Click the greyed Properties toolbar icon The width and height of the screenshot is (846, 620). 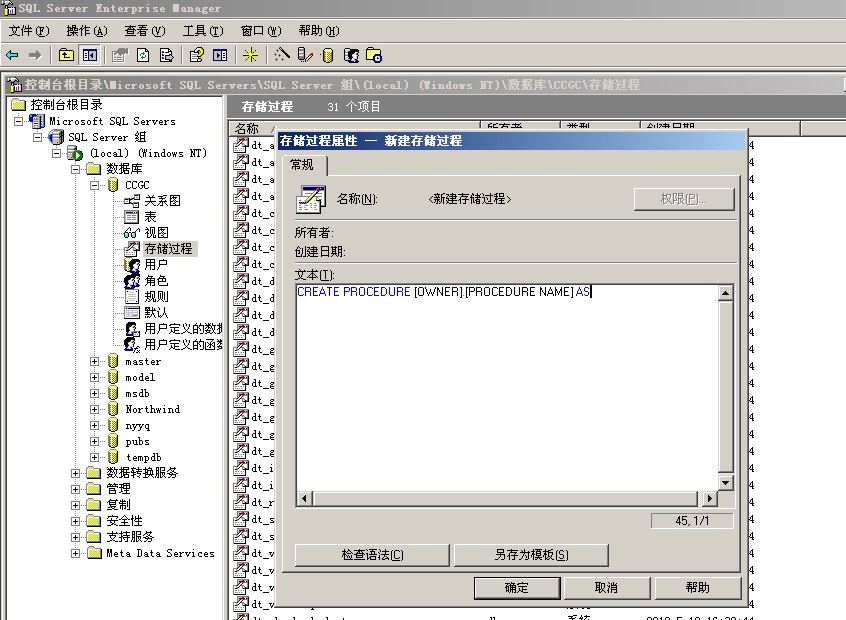(x=119, y=55)
